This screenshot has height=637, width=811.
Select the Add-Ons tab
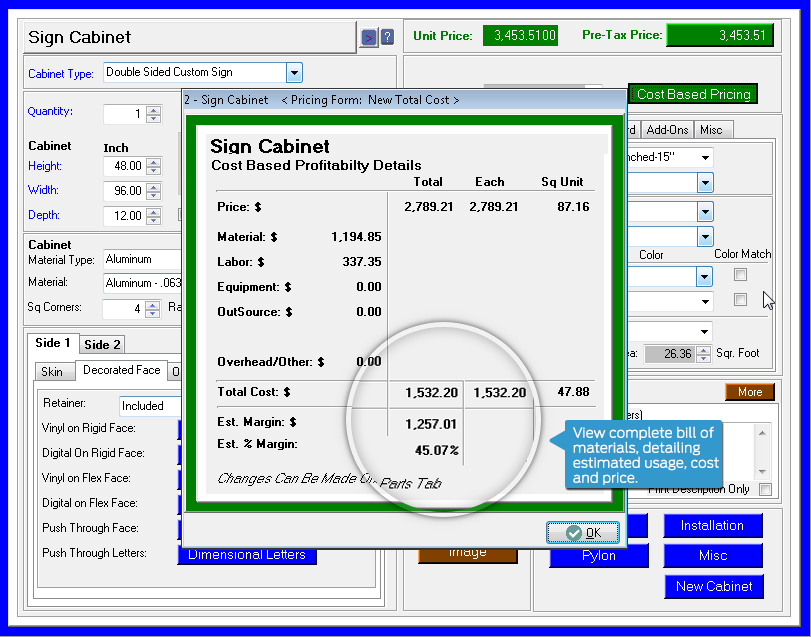[666, 130]
